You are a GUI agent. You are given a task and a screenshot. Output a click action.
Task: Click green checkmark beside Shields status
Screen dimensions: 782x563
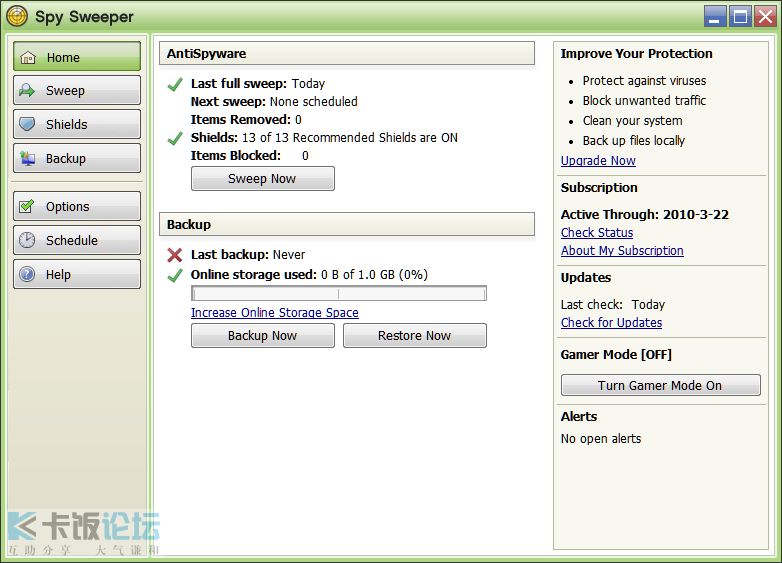(175, 138)
